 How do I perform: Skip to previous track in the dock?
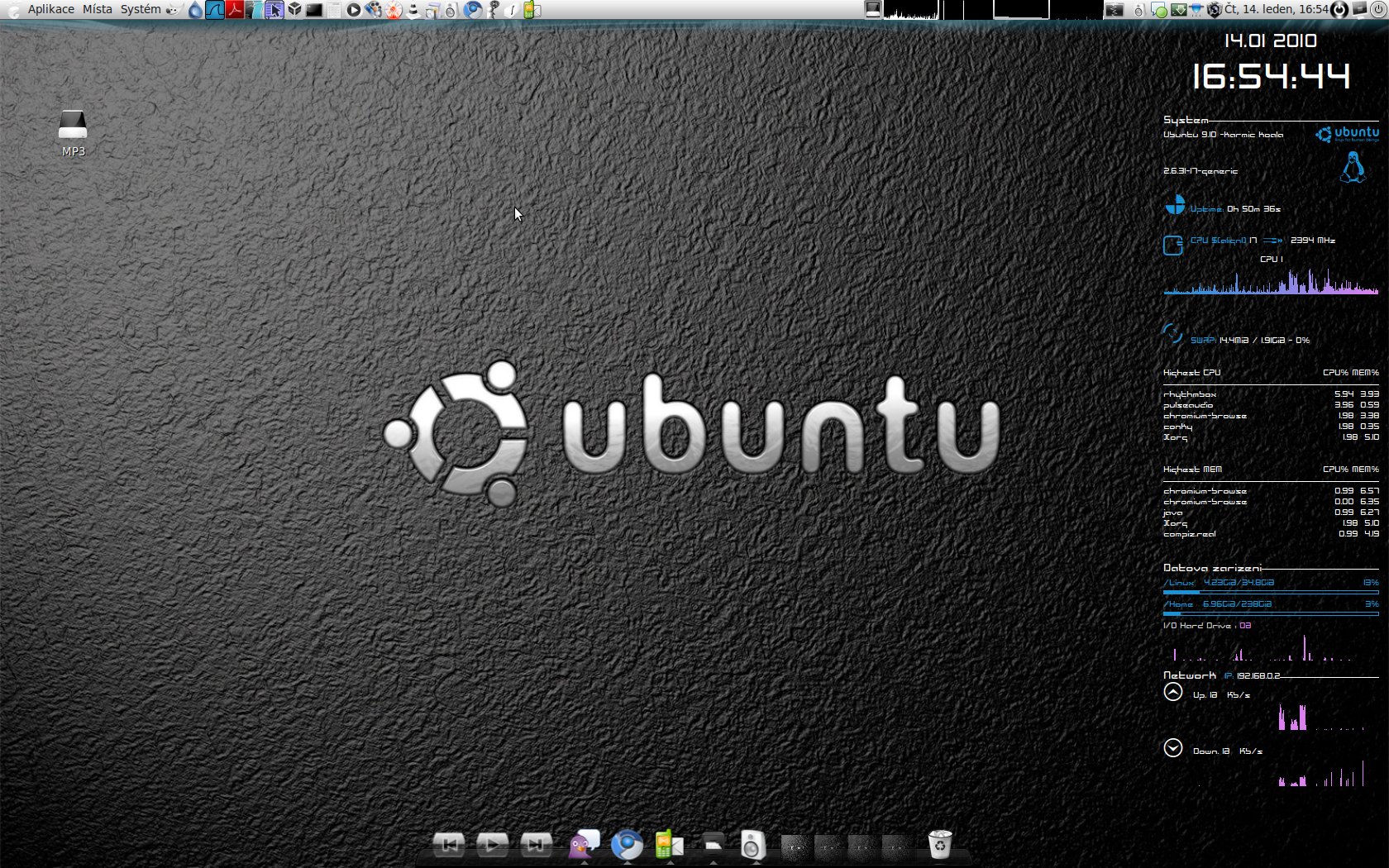tap(449, 844)
